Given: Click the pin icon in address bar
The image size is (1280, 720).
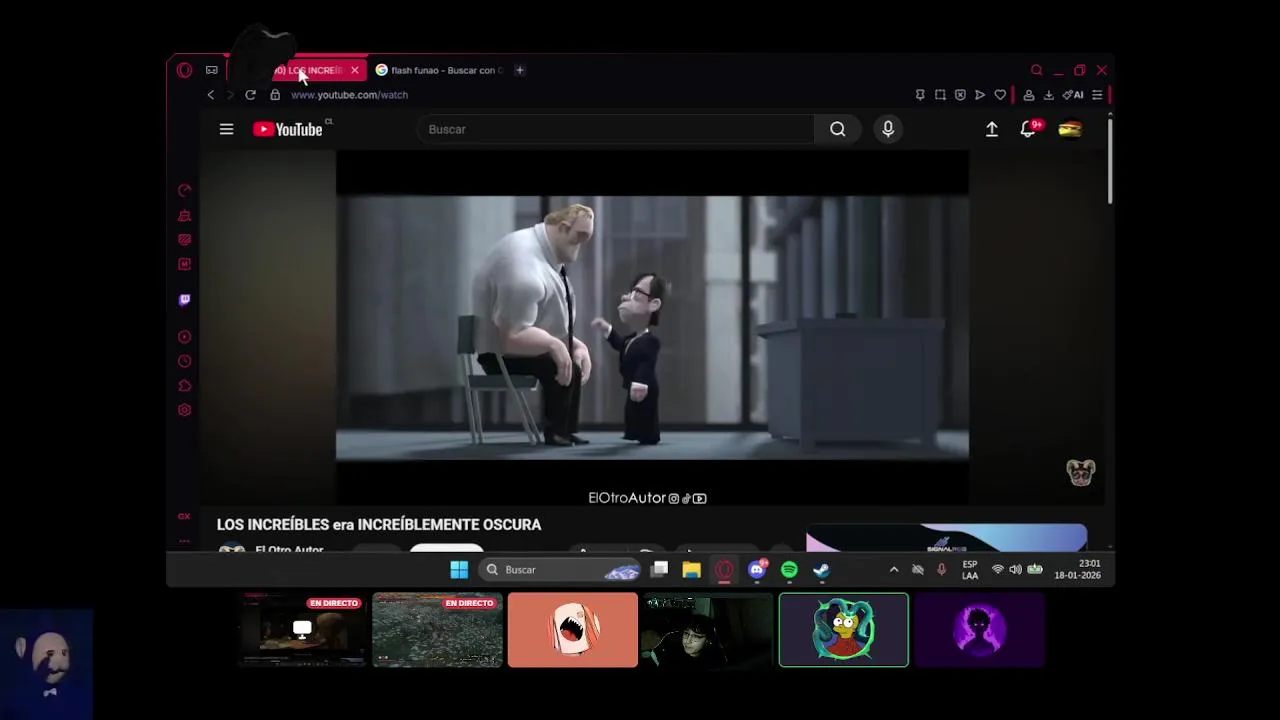Looking at the screenshot, I should (x=920, y=95).
